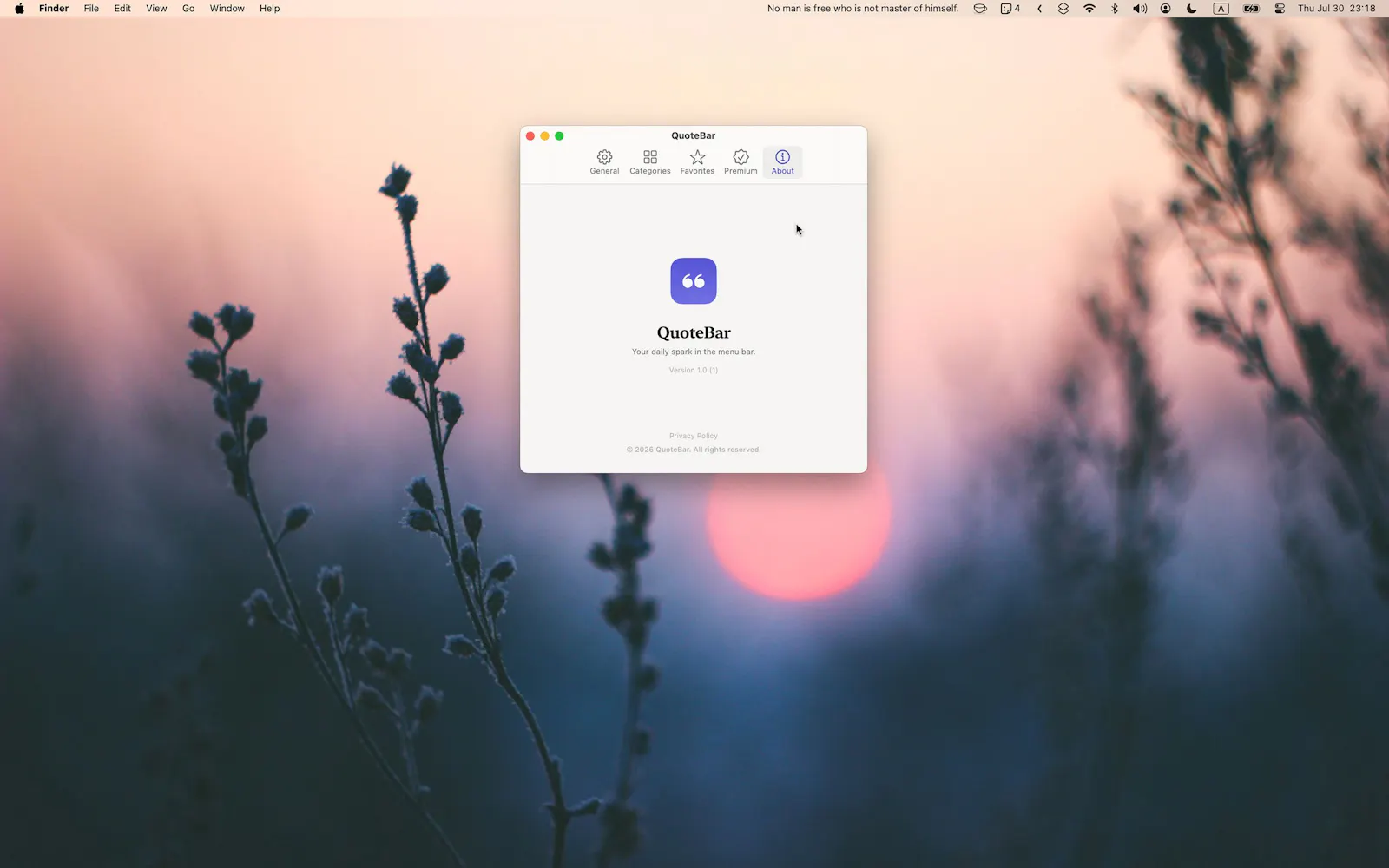Minimize the QuoteBar window
The width and height of the screenshot is (1389, 868).
click(545, 136)
